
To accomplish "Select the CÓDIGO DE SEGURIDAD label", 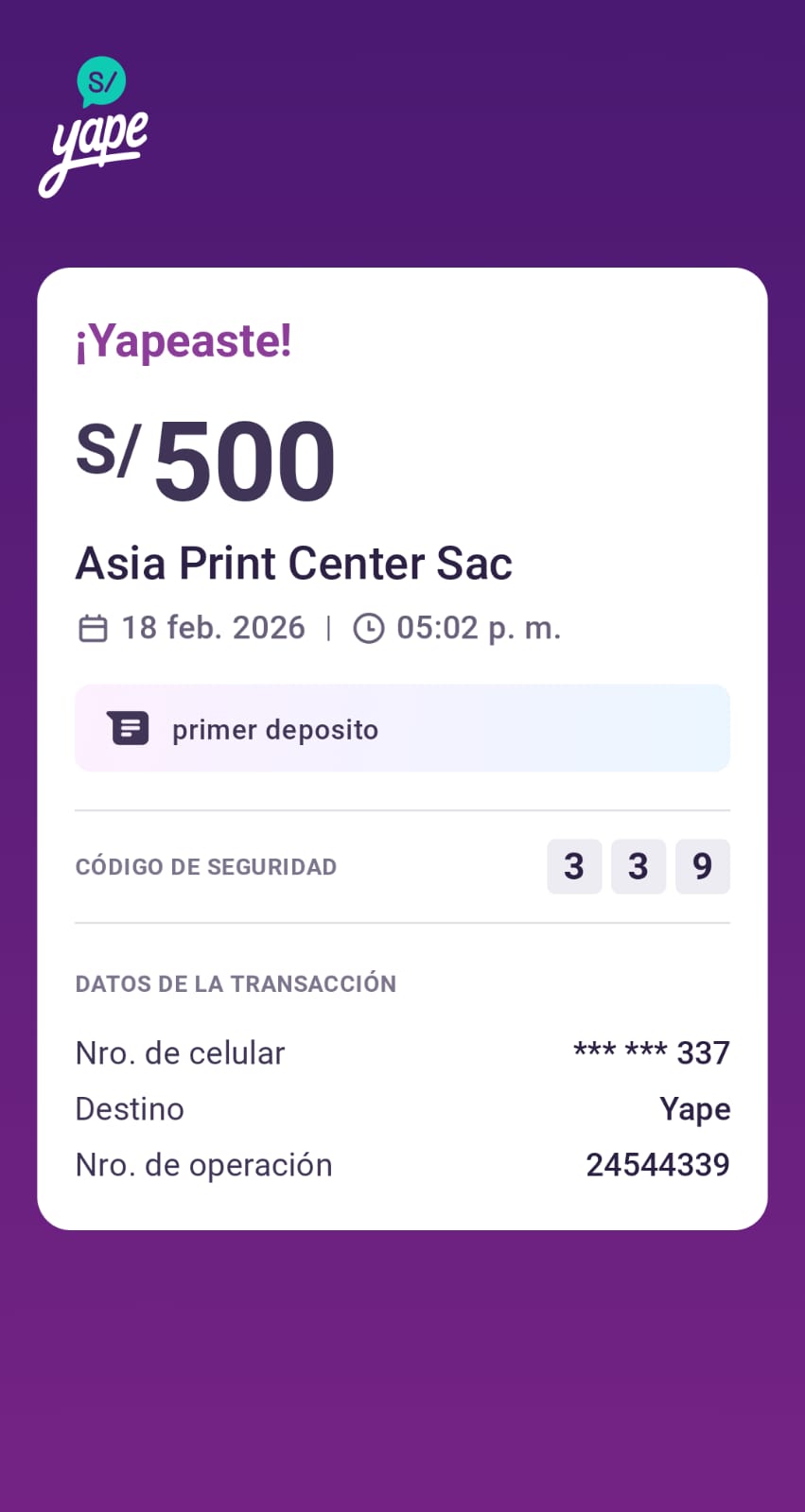I will click(206, 867).
